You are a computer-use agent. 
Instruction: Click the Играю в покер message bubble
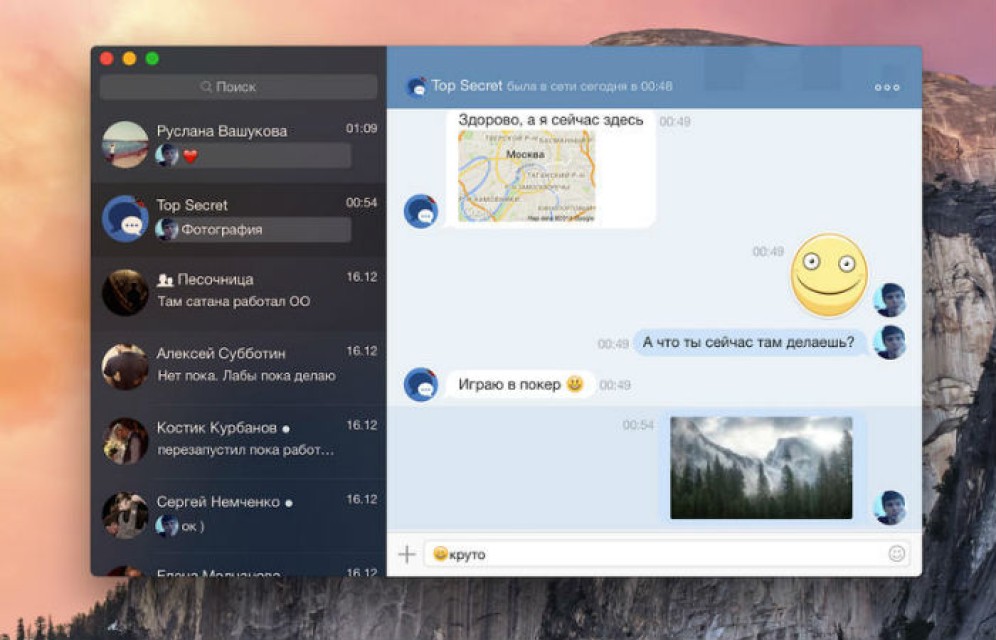[520, 384]
